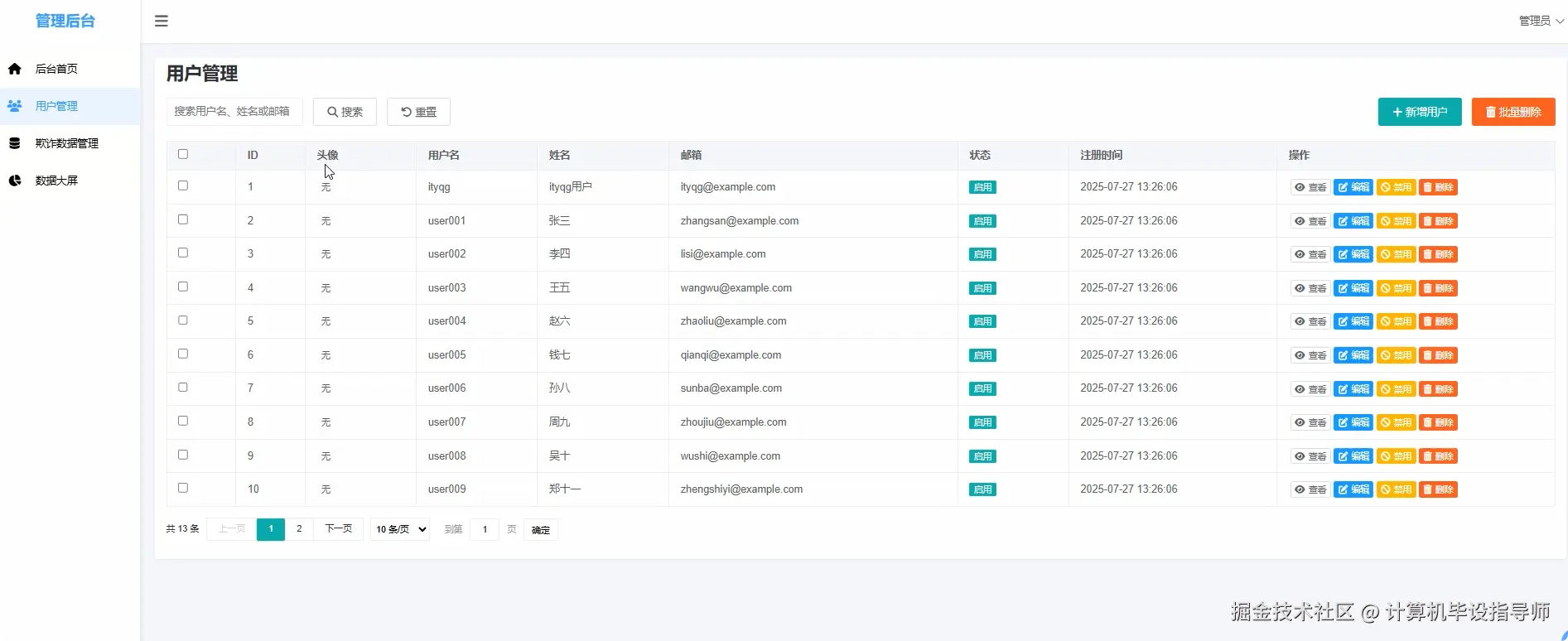Click 下一页 next page button

click(338, 529)
